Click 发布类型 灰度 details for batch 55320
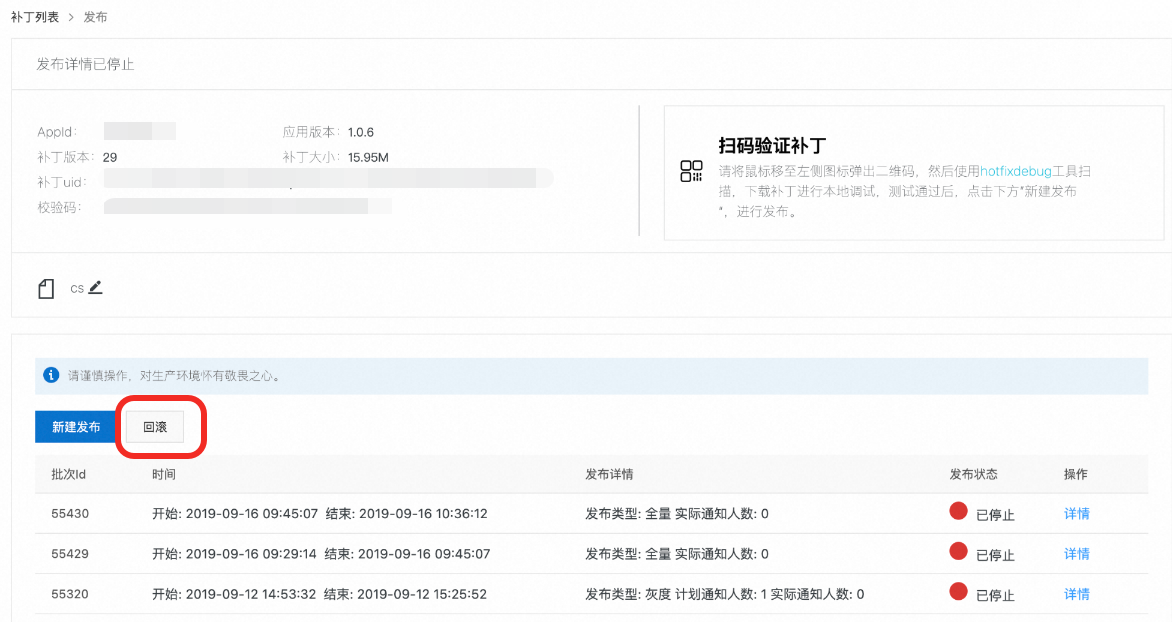The height and width of the screenshot is (622, 1172). pyautogui.click(x=724, y=594)
